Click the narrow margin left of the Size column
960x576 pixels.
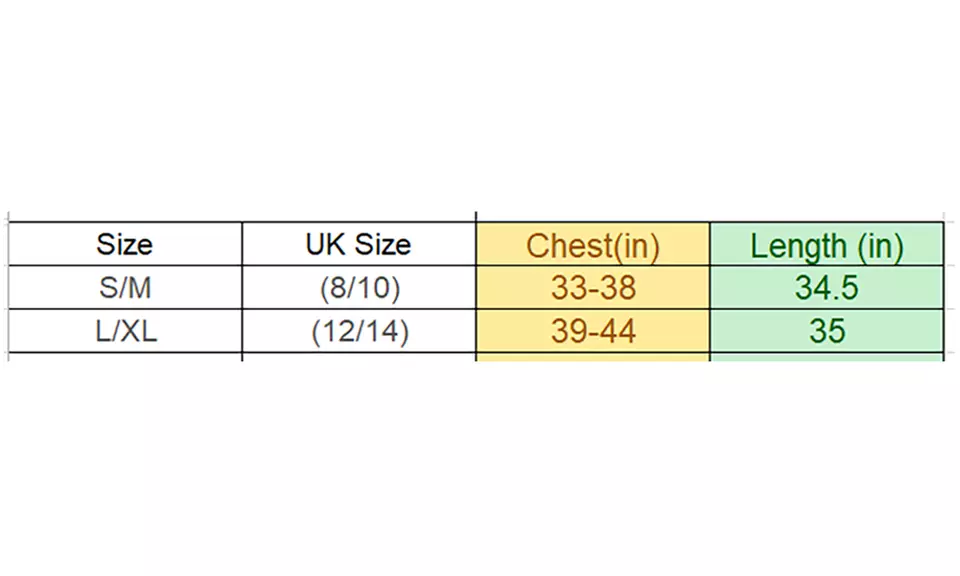coord(4,288)
